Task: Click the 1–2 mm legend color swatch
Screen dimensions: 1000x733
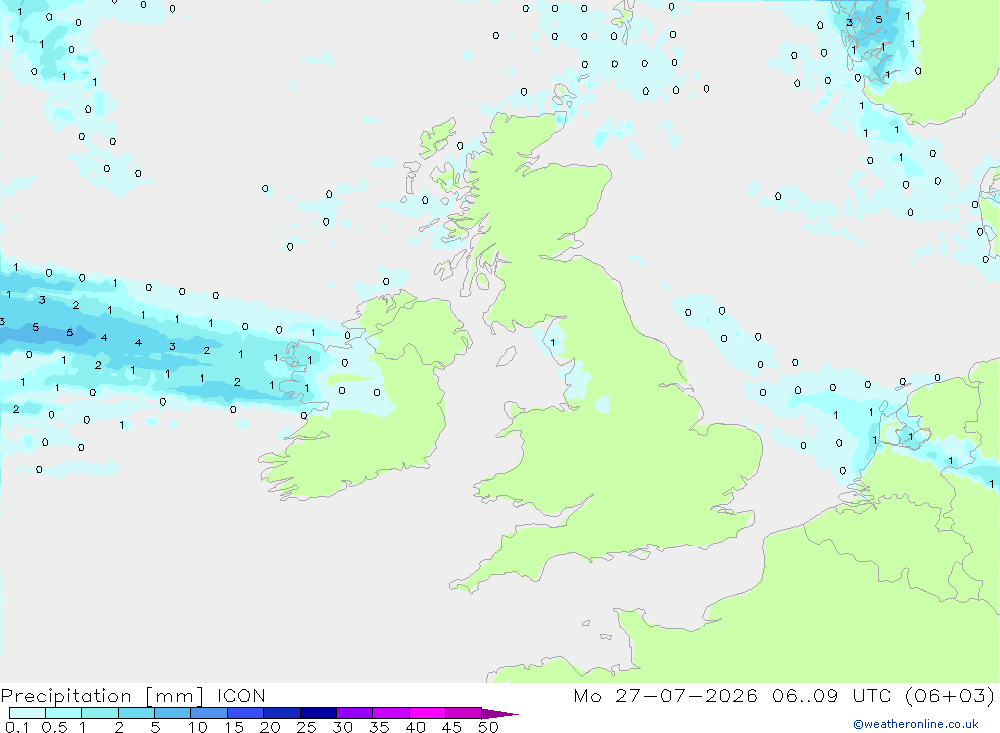Action: 100,713
